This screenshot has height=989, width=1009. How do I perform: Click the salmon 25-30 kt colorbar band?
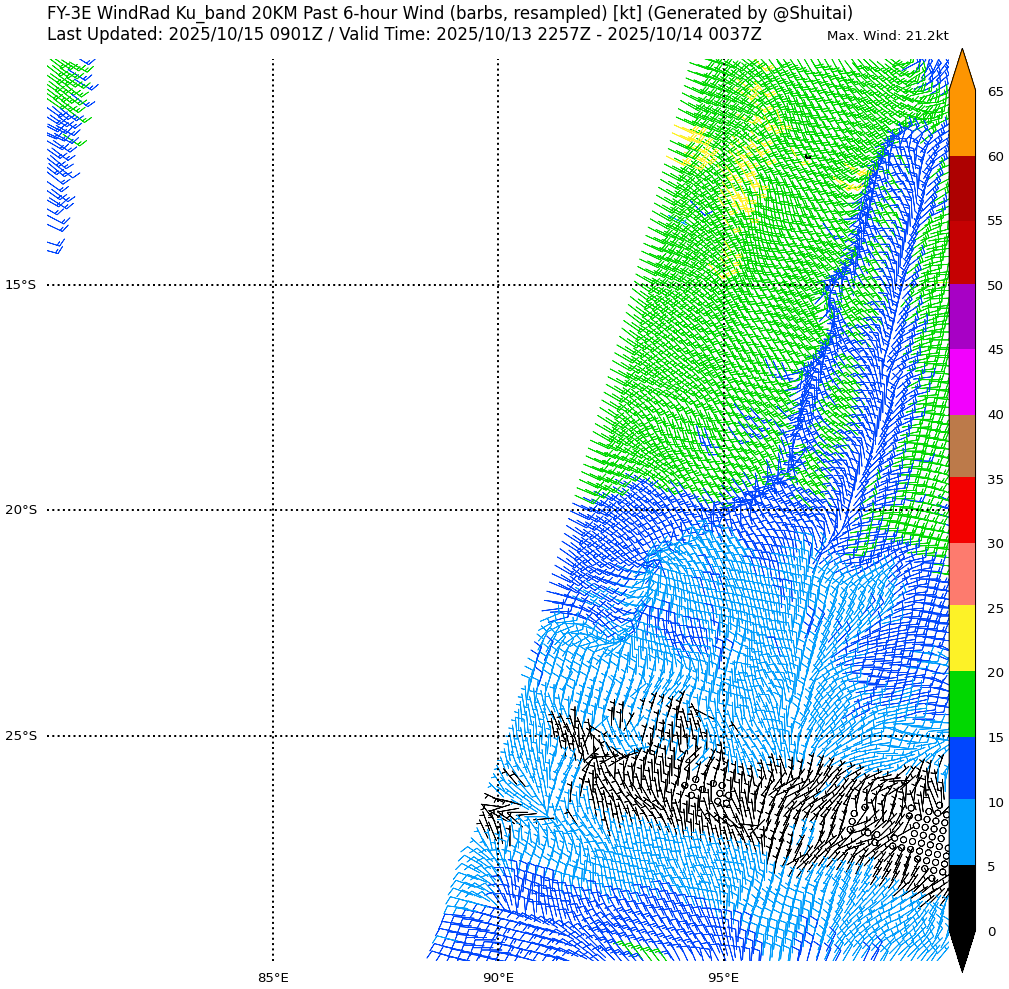coord(961,575)
